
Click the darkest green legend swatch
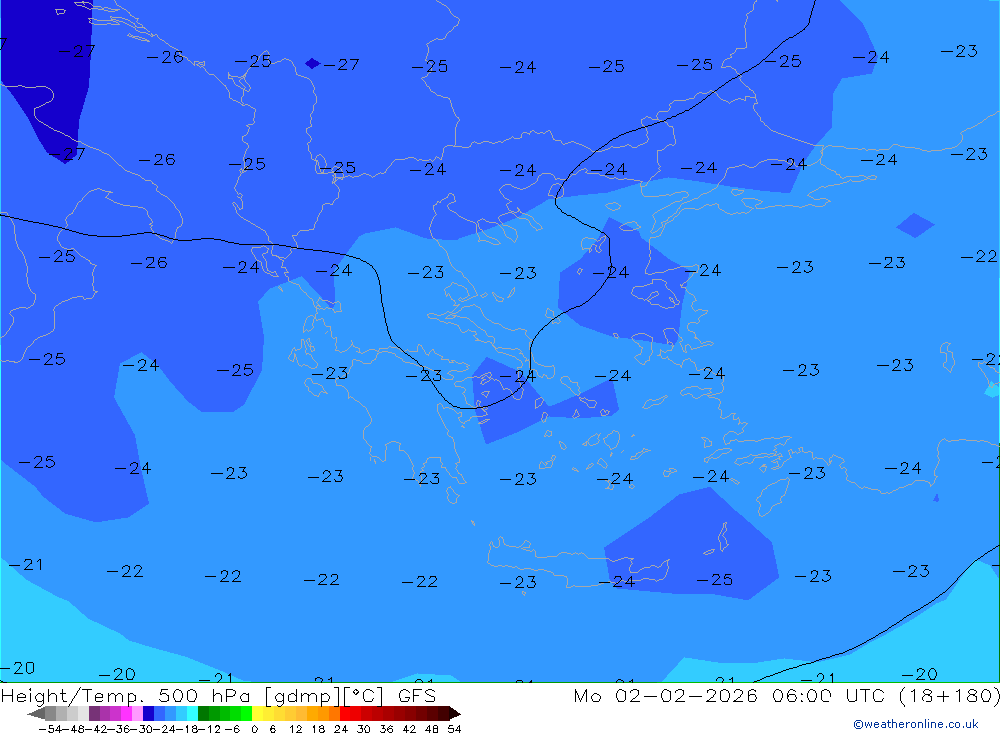pos(203,714)
